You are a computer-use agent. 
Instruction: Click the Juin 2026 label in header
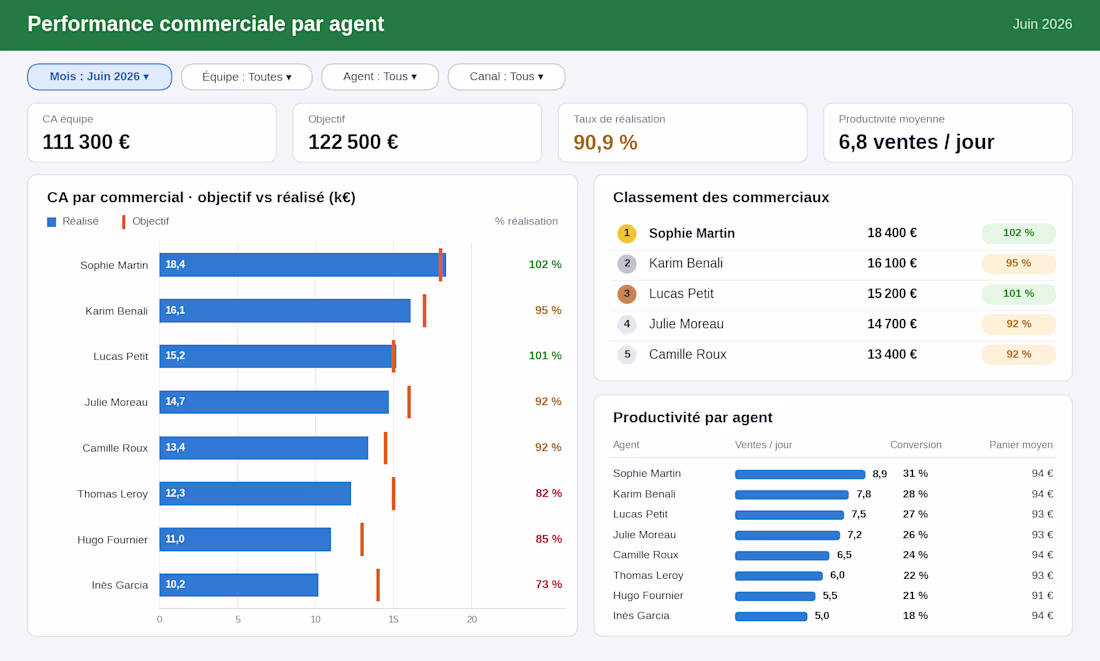[x=1042, y=24]
